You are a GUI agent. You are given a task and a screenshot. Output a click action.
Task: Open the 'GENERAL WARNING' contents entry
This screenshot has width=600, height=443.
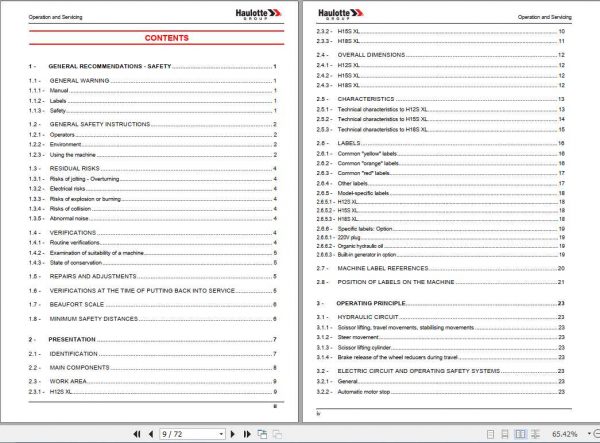coord(79,81)
